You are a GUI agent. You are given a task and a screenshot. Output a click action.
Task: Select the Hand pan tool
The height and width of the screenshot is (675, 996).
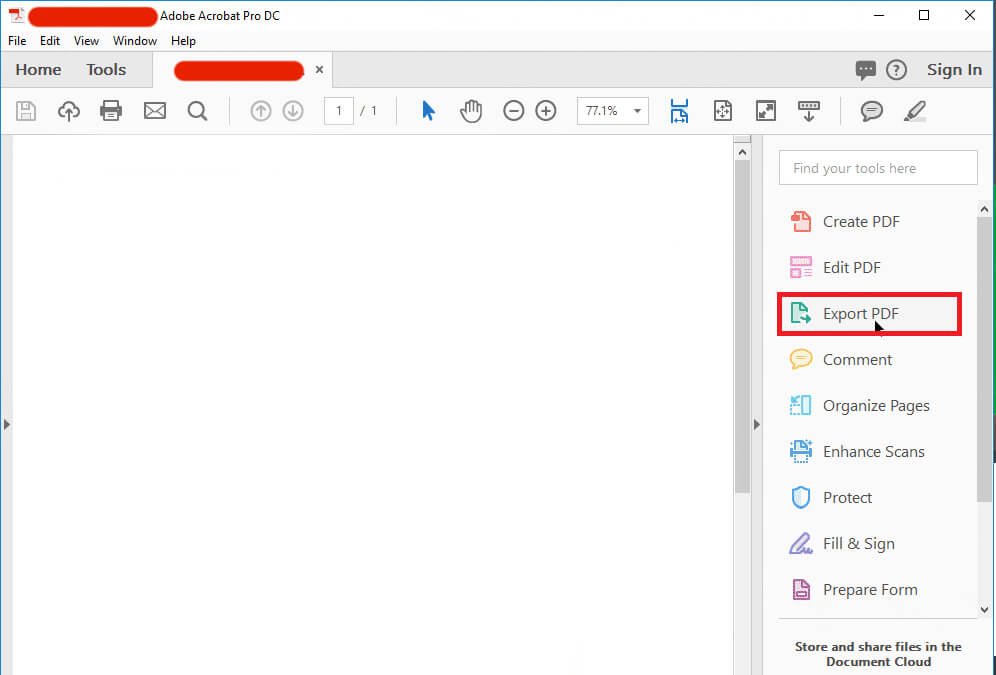471,111
